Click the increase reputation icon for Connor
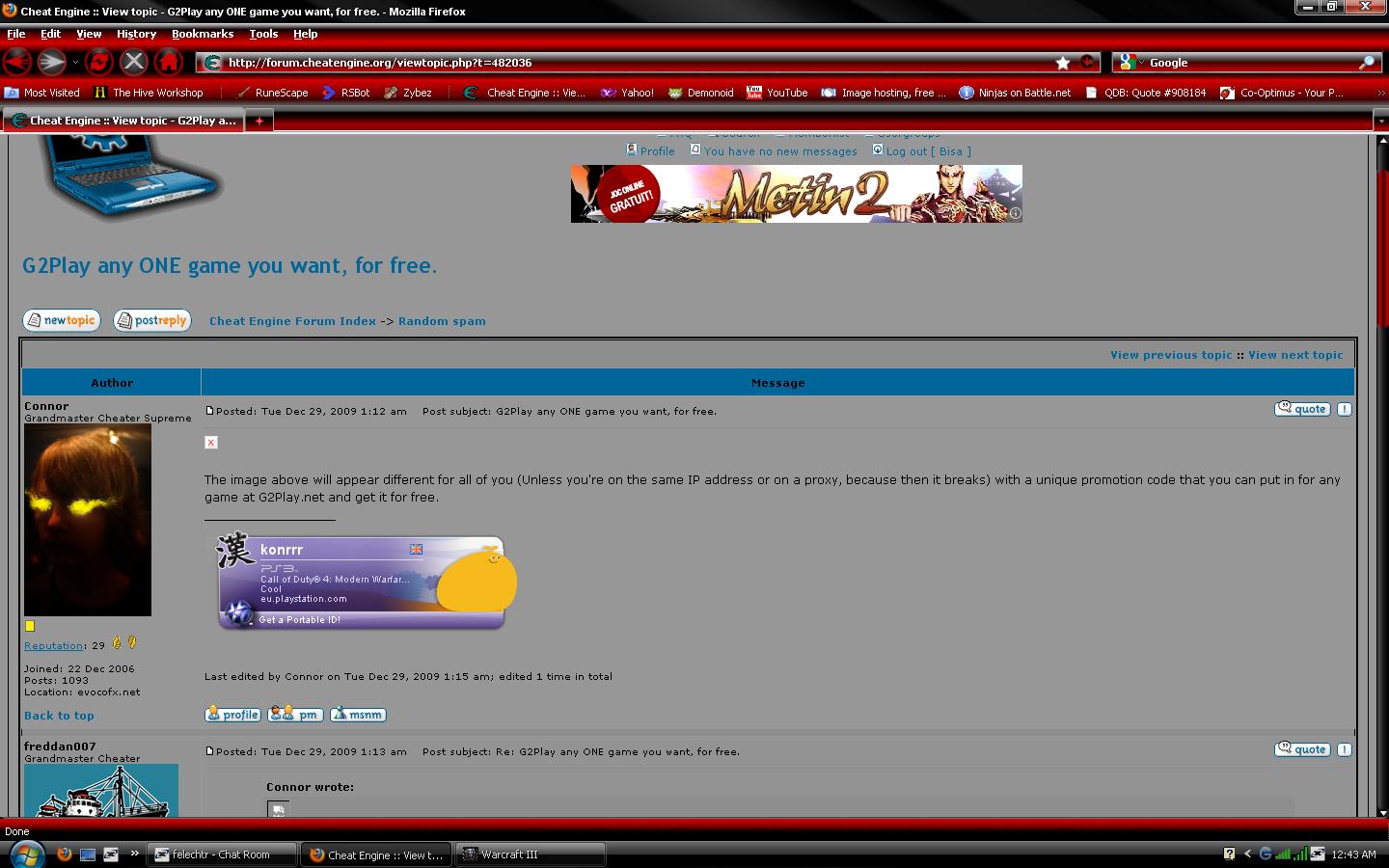This screenshot has width=1389, height=868. [x=118, y=642]
